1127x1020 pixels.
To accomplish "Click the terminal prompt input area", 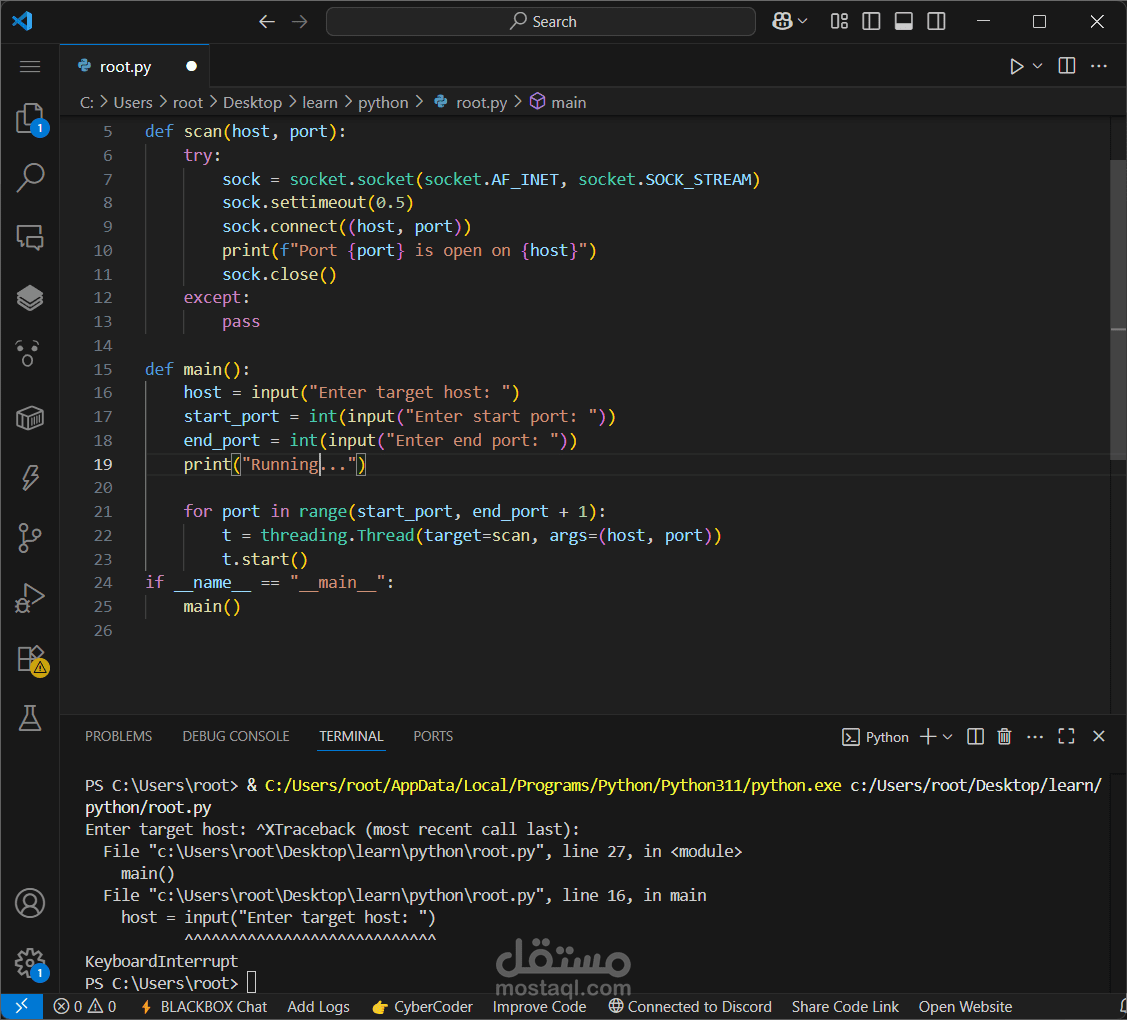I will pos(252,983).
